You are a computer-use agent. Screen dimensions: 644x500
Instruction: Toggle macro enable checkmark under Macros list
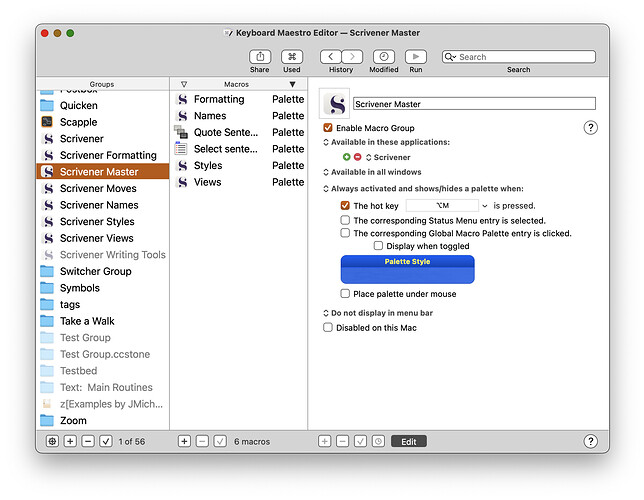pyautogui.click(x=220, y=441)
